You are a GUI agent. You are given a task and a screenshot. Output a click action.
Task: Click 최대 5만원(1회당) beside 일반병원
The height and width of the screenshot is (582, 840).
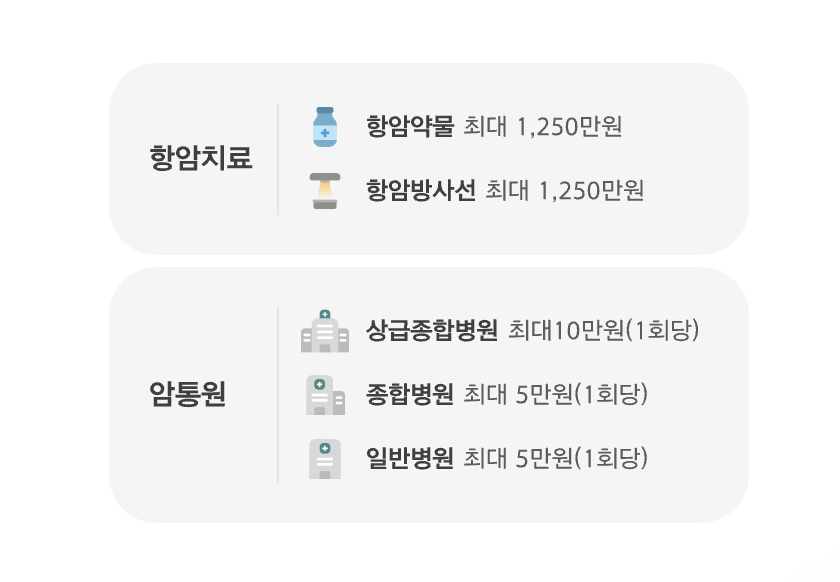click(x=556, y=458)
